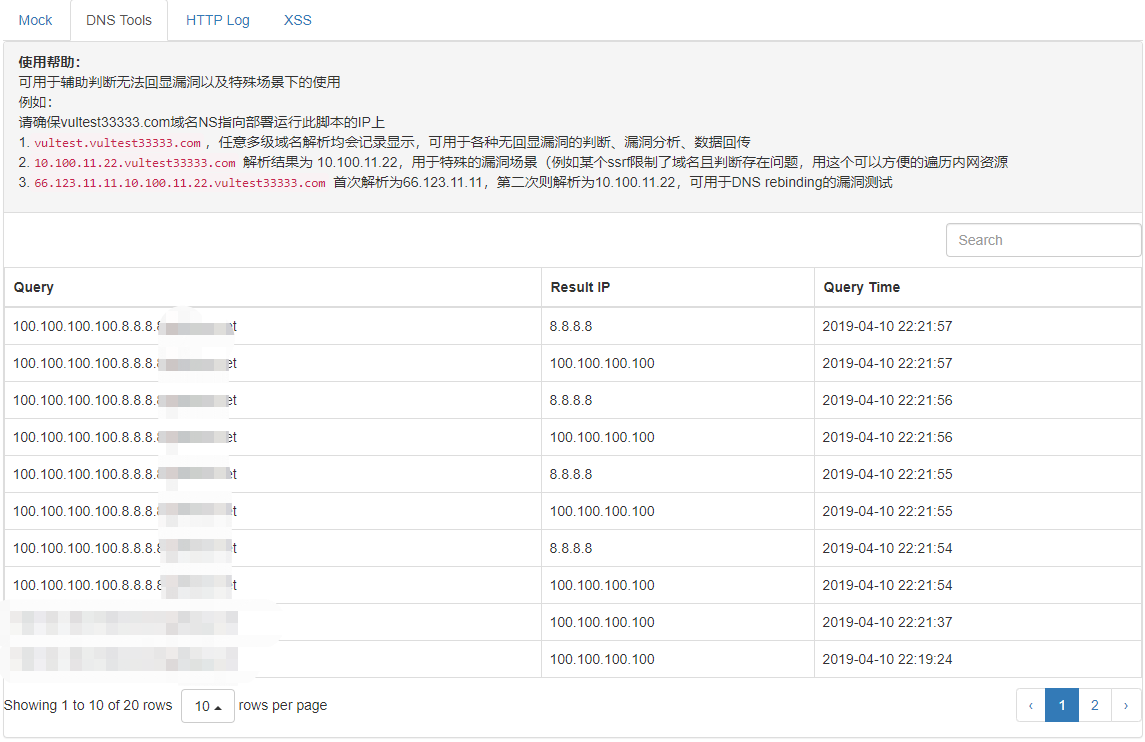
Task: Click Result IP 8.8.8.8 at 22:21:54
Action: pyautogui.click(x=571, y=548)
